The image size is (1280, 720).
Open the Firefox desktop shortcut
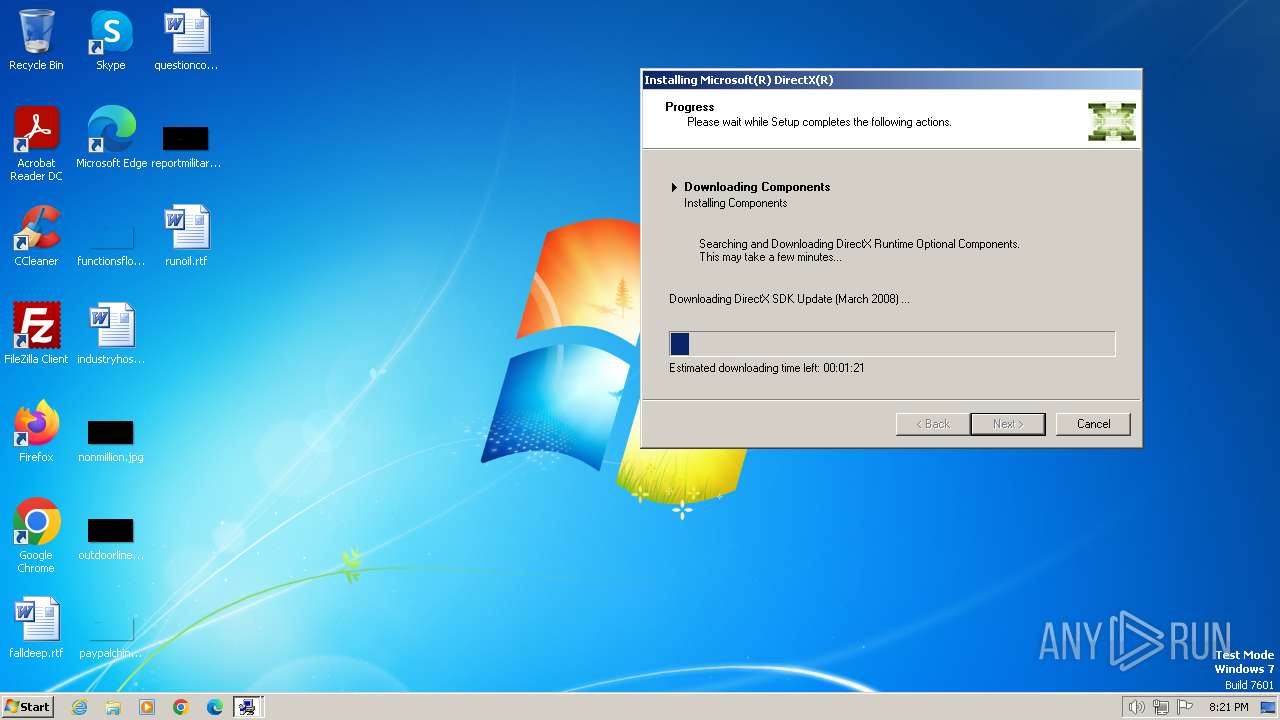36,432
